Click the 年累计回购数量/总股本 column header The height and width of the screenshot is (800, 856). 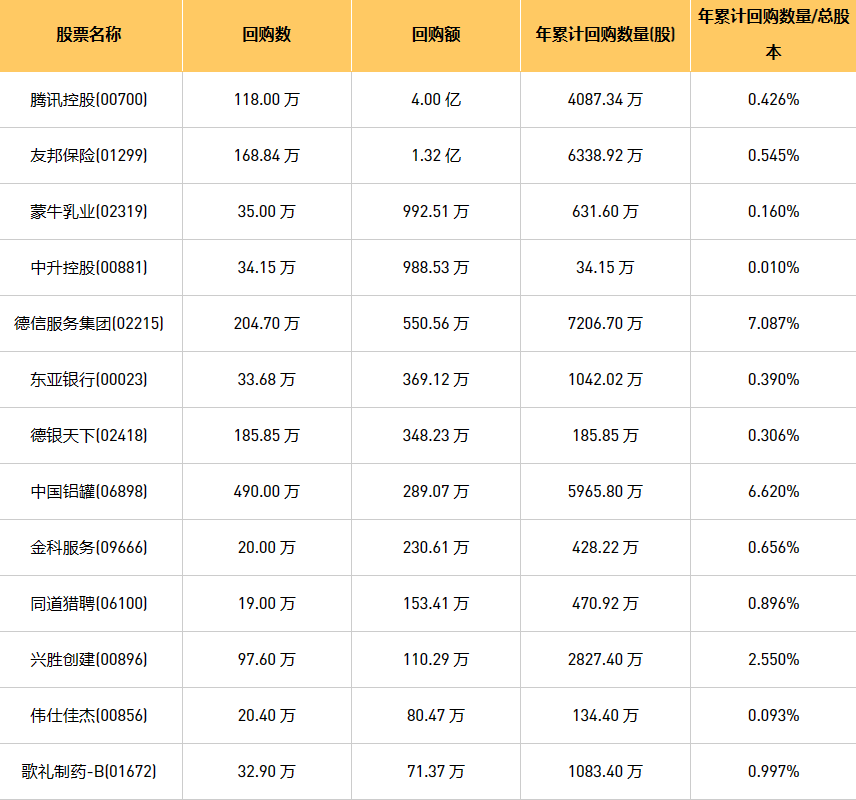tap(773, 34)
